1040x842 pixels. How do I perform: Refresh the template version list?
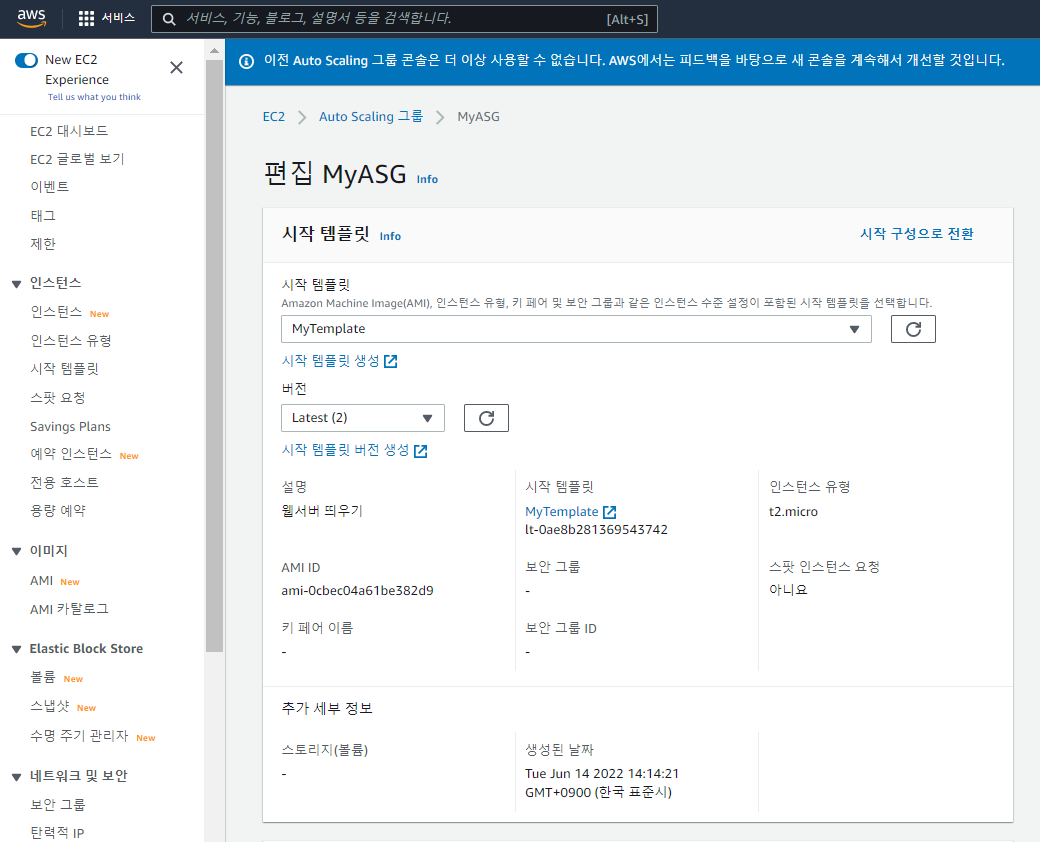point(486,418)
